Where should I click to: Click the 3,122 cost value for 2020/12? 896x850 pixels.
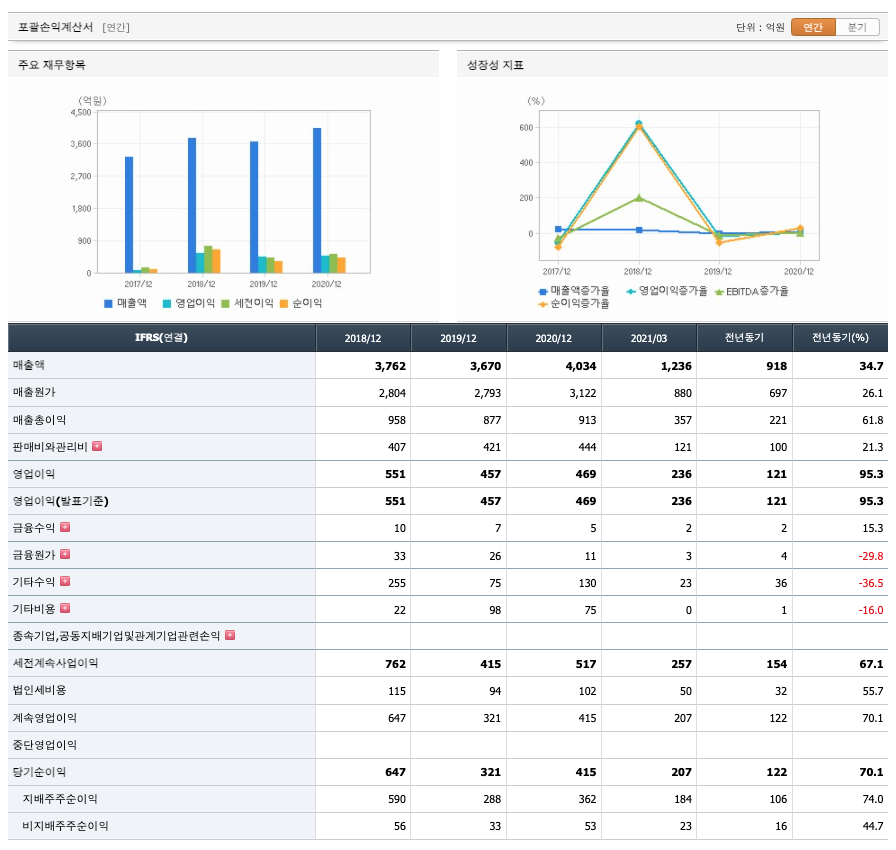click(x=582, y=393)
